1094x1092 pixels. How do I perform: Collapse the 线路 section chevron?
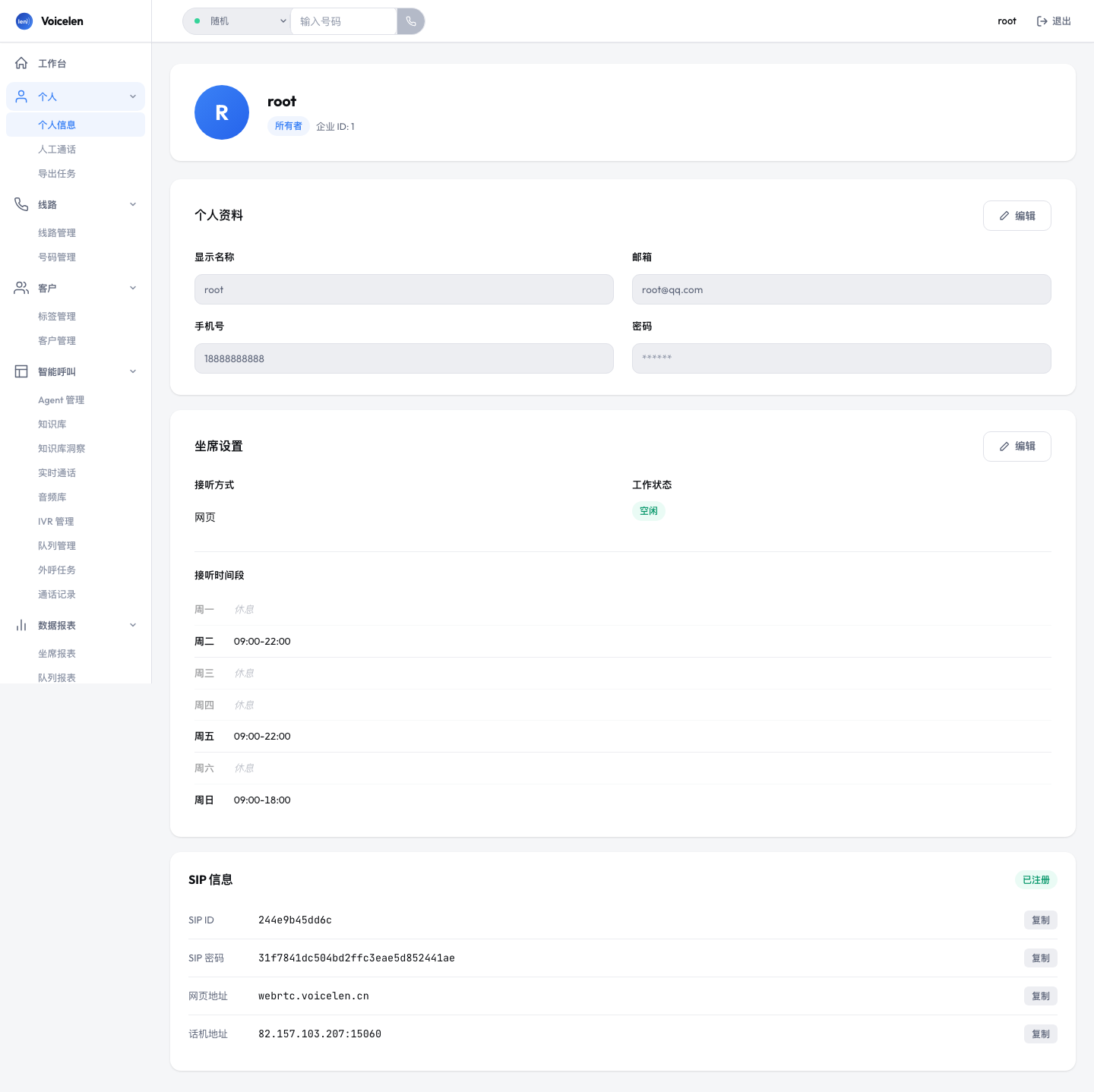(x=133, y=204)
